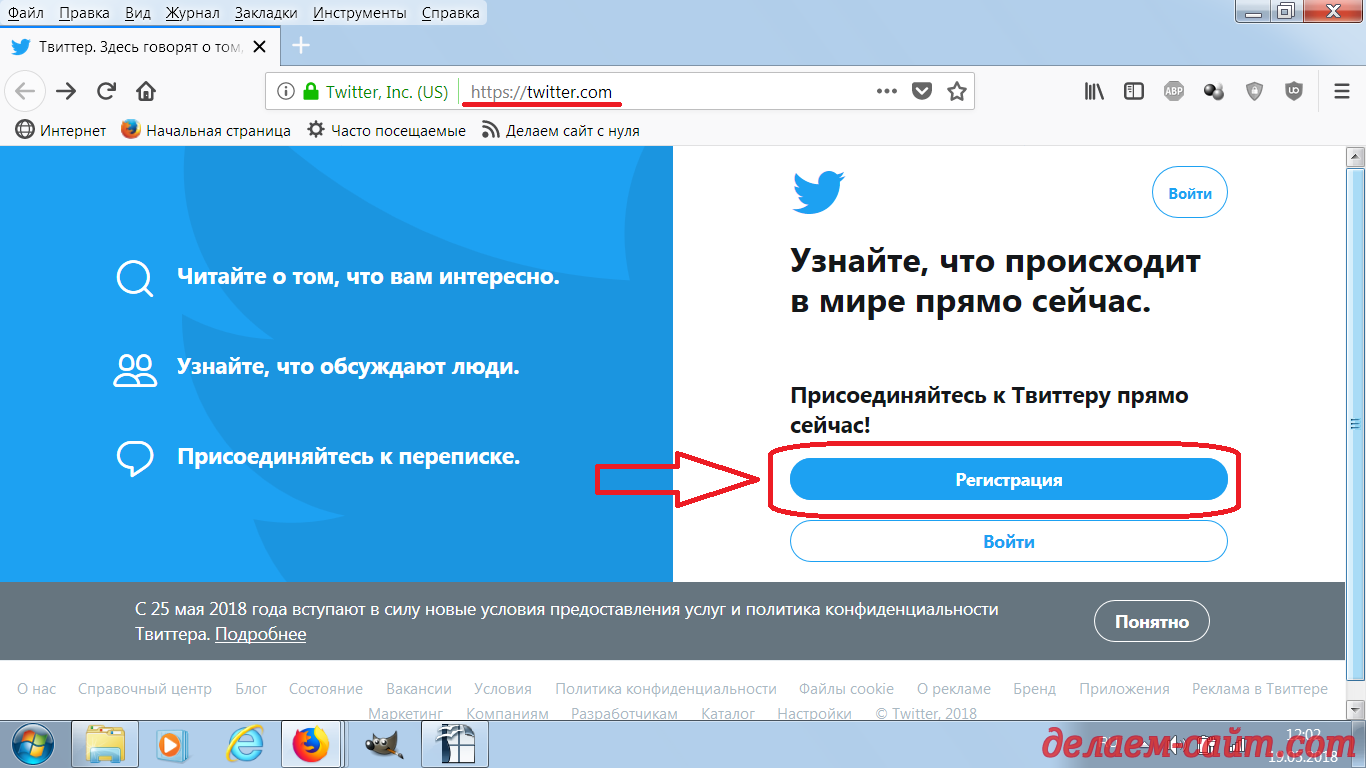The height and width of the screenshot is (768, 1366).
Task: Open the О рекламе footer link
Action: (x=954, y=689)
